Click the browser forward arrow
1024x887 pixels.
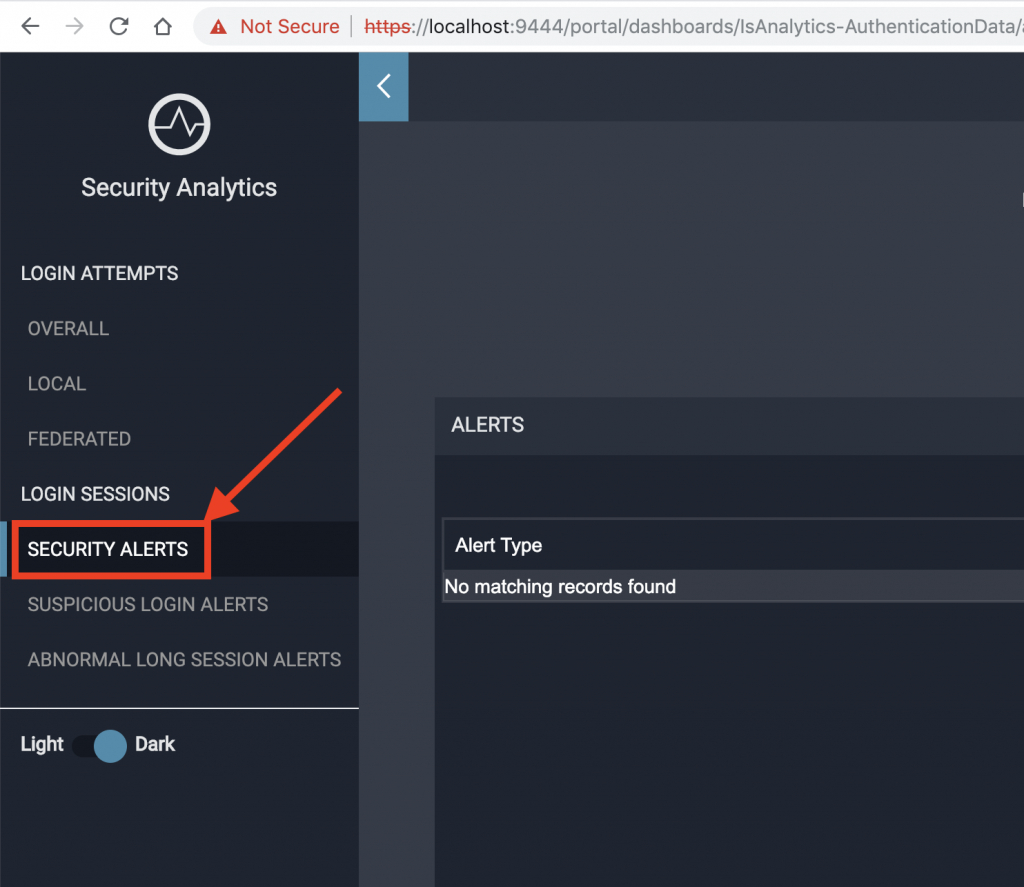tap(74, 27)
